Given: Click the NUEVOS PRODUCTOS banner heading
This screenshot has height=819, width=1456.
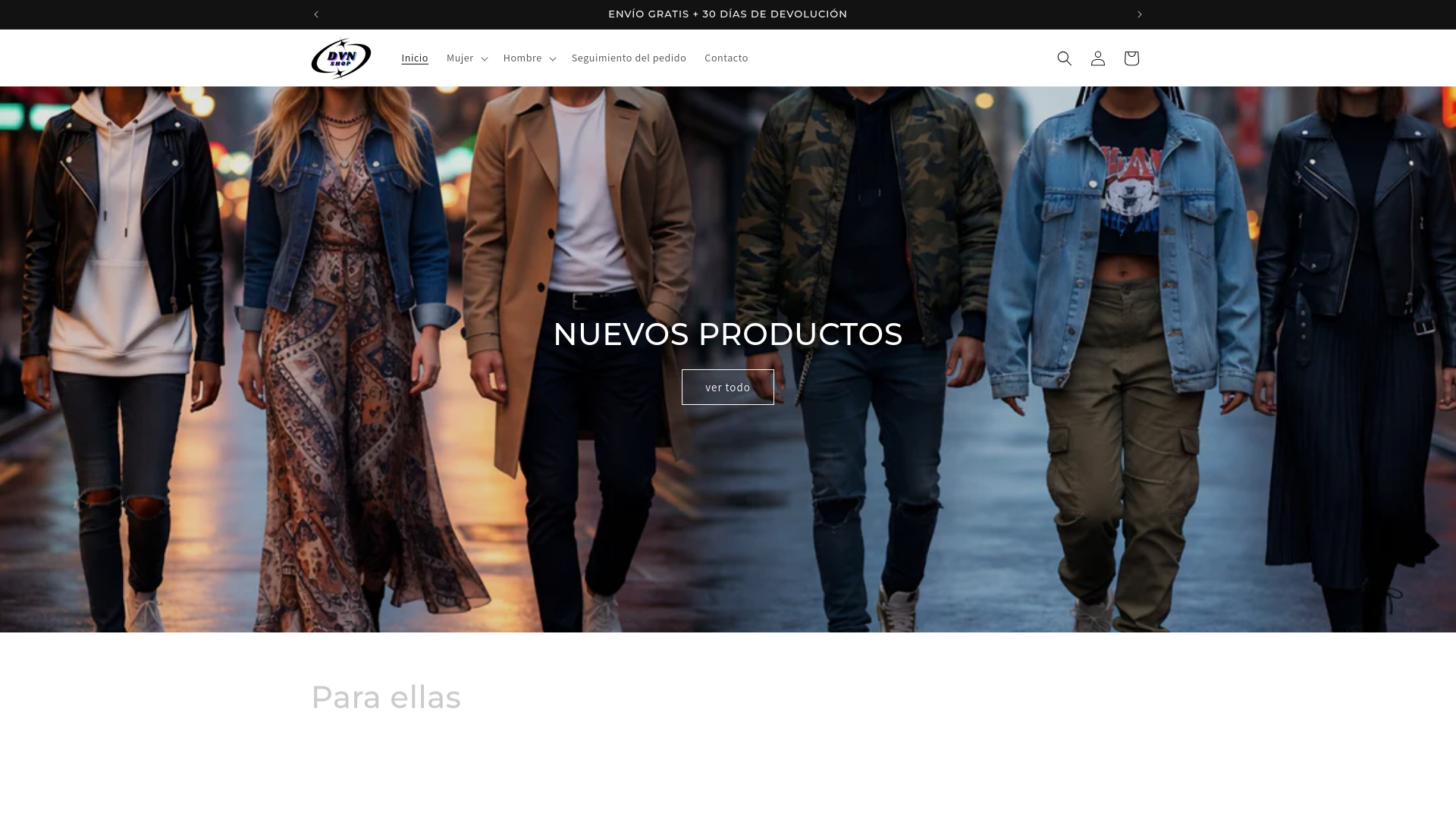Looking at the screenshot, I should (728, 334).
